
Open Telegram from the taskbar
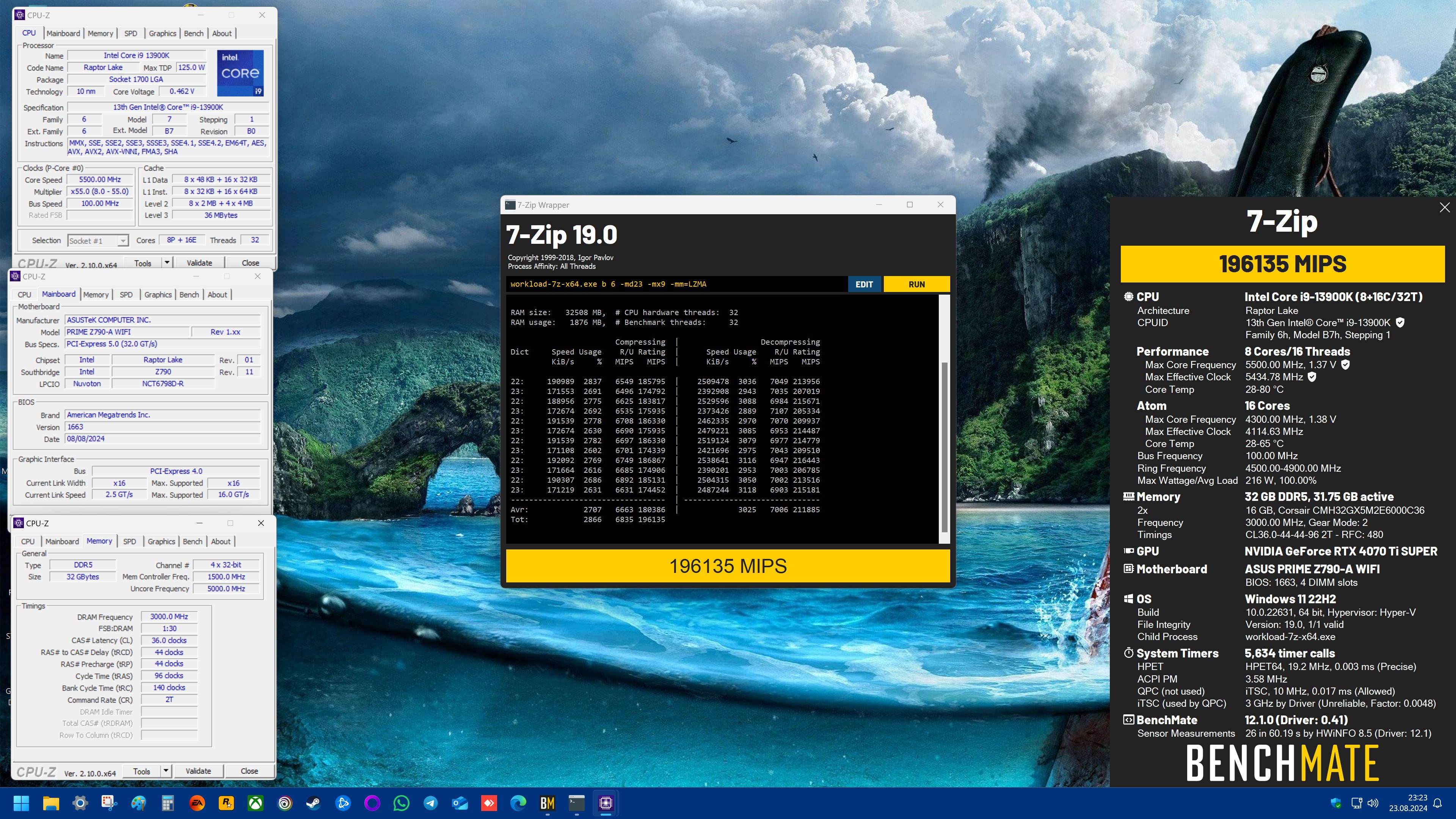point(431,803)
